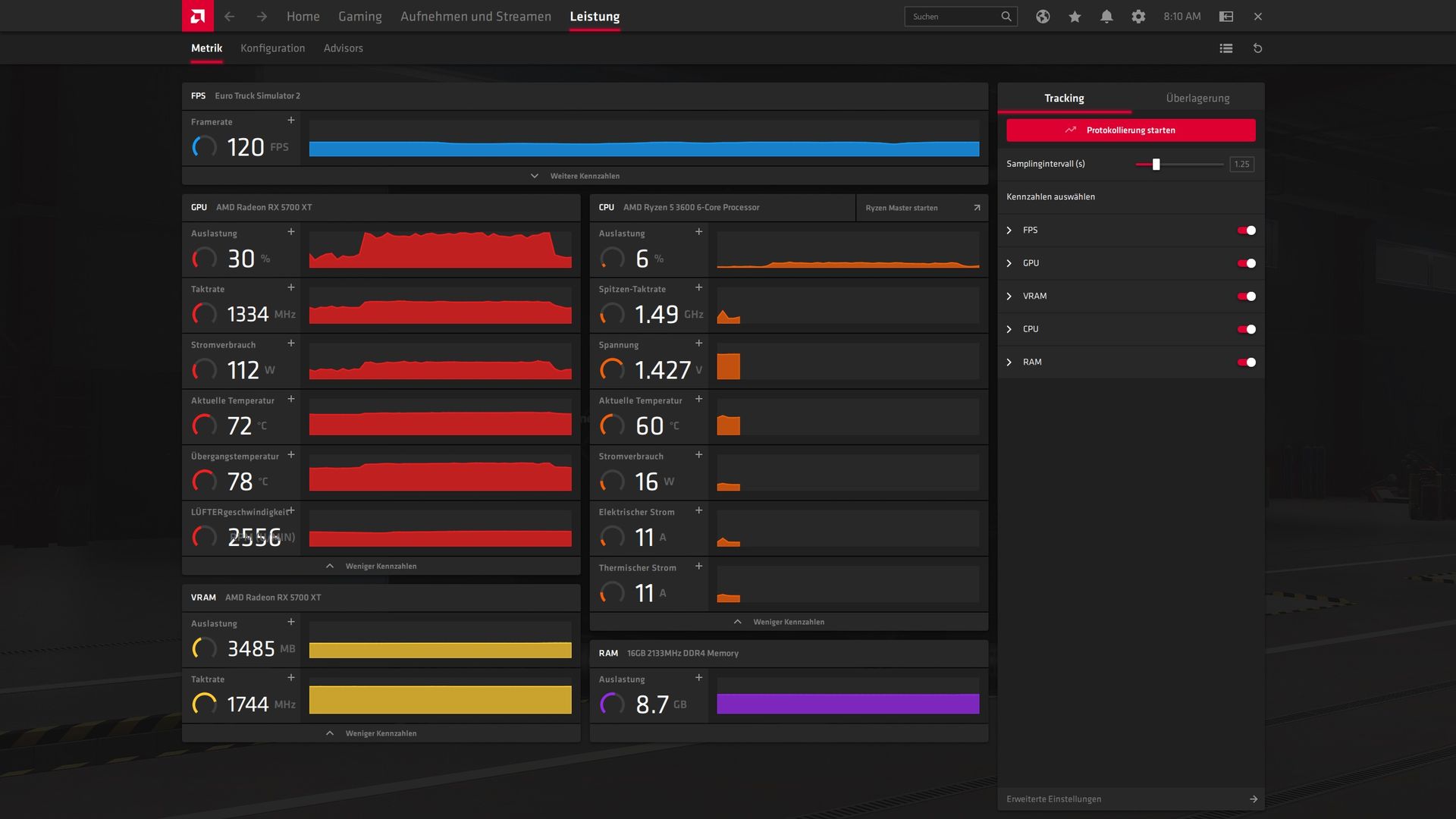The image size is (1456, 819).
Task: Open the Überlagerung tab
Action: pos(1197,99)
